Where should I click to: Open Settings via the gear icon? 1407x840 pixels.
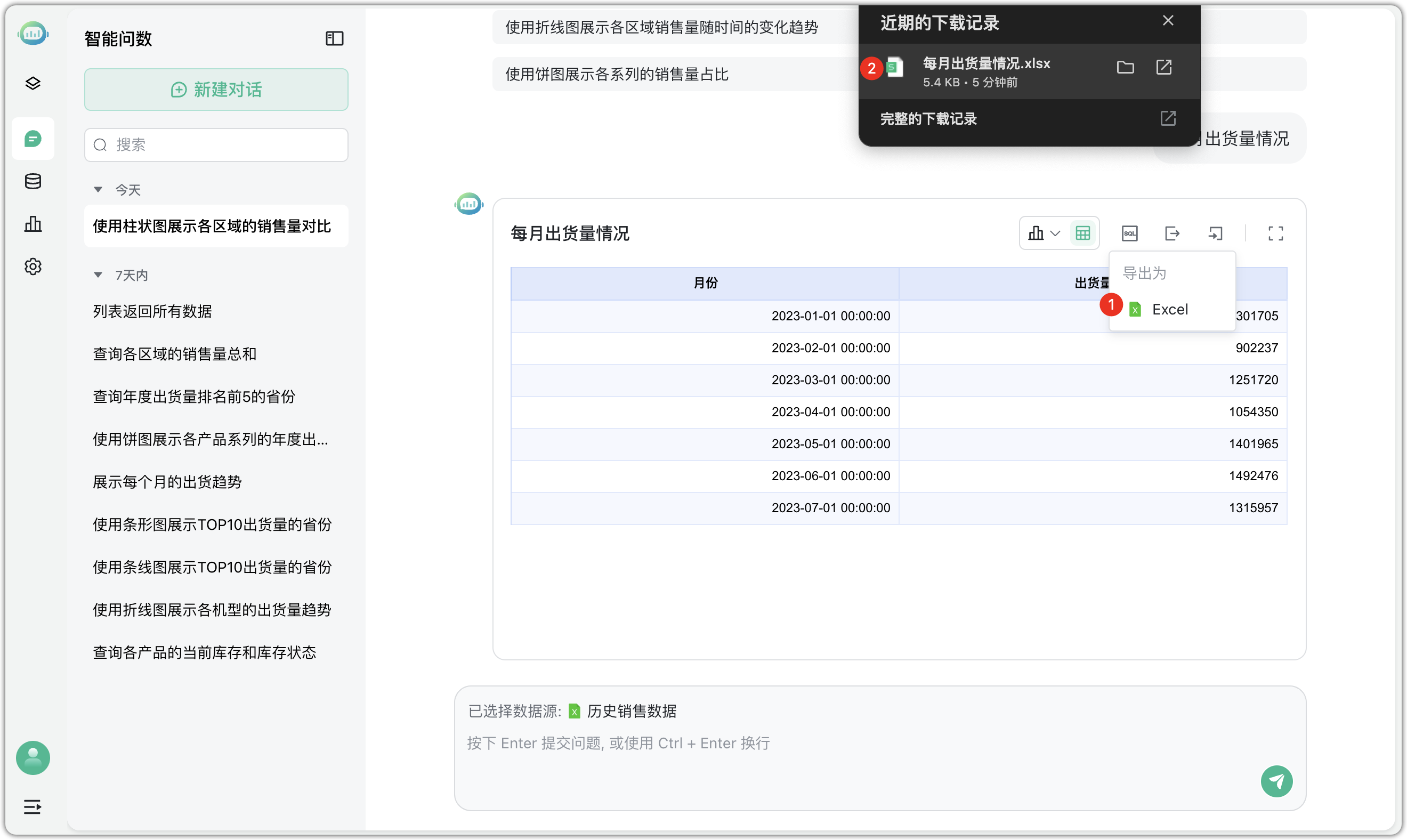pos(33,266)
